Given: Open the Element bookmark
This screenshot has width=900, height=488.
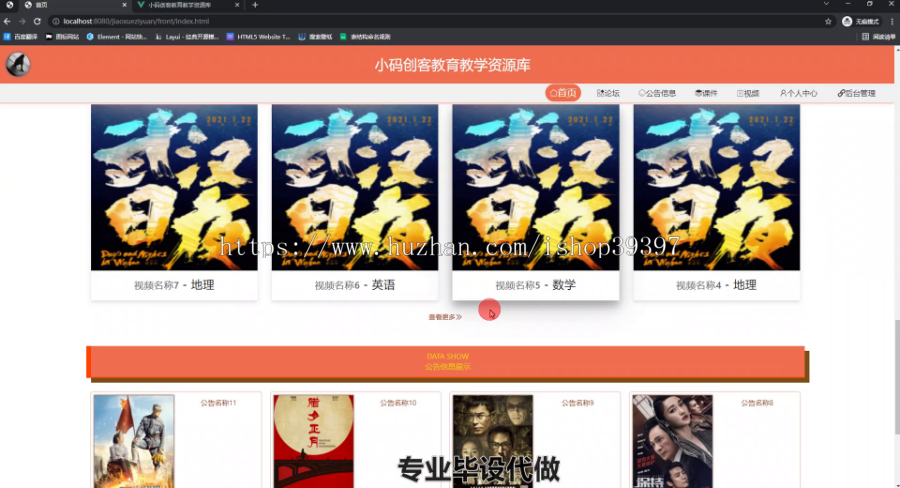Looking at the screenshot, I should pyautogui.click(x=117, y=37).
